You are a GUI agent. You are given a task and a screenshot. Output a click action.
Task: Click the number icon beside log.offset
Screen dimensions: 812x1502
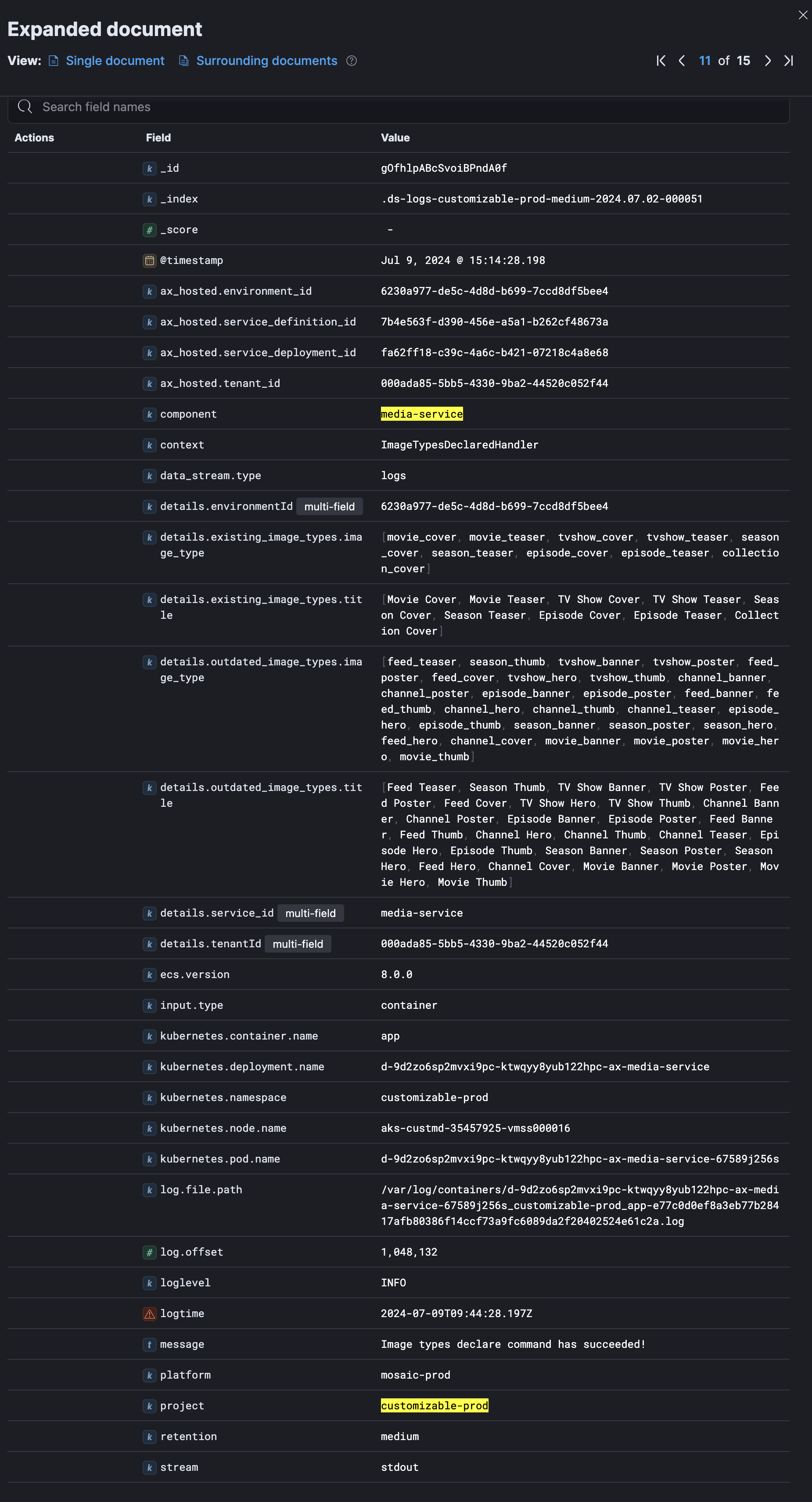click(x=149, y=1252)
